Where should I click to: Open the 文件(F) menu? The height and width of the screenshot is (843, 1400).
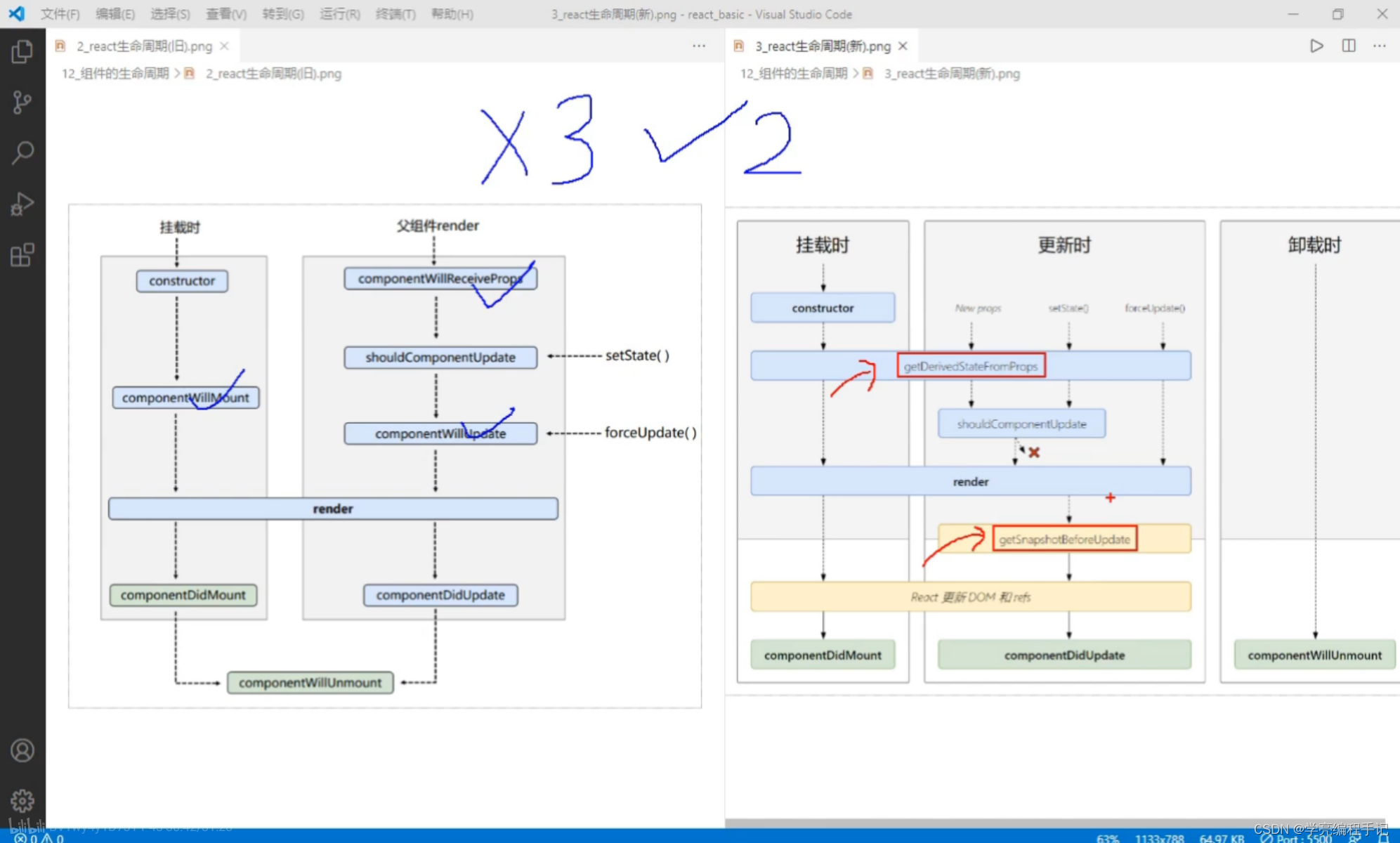(x=60, y=14)
